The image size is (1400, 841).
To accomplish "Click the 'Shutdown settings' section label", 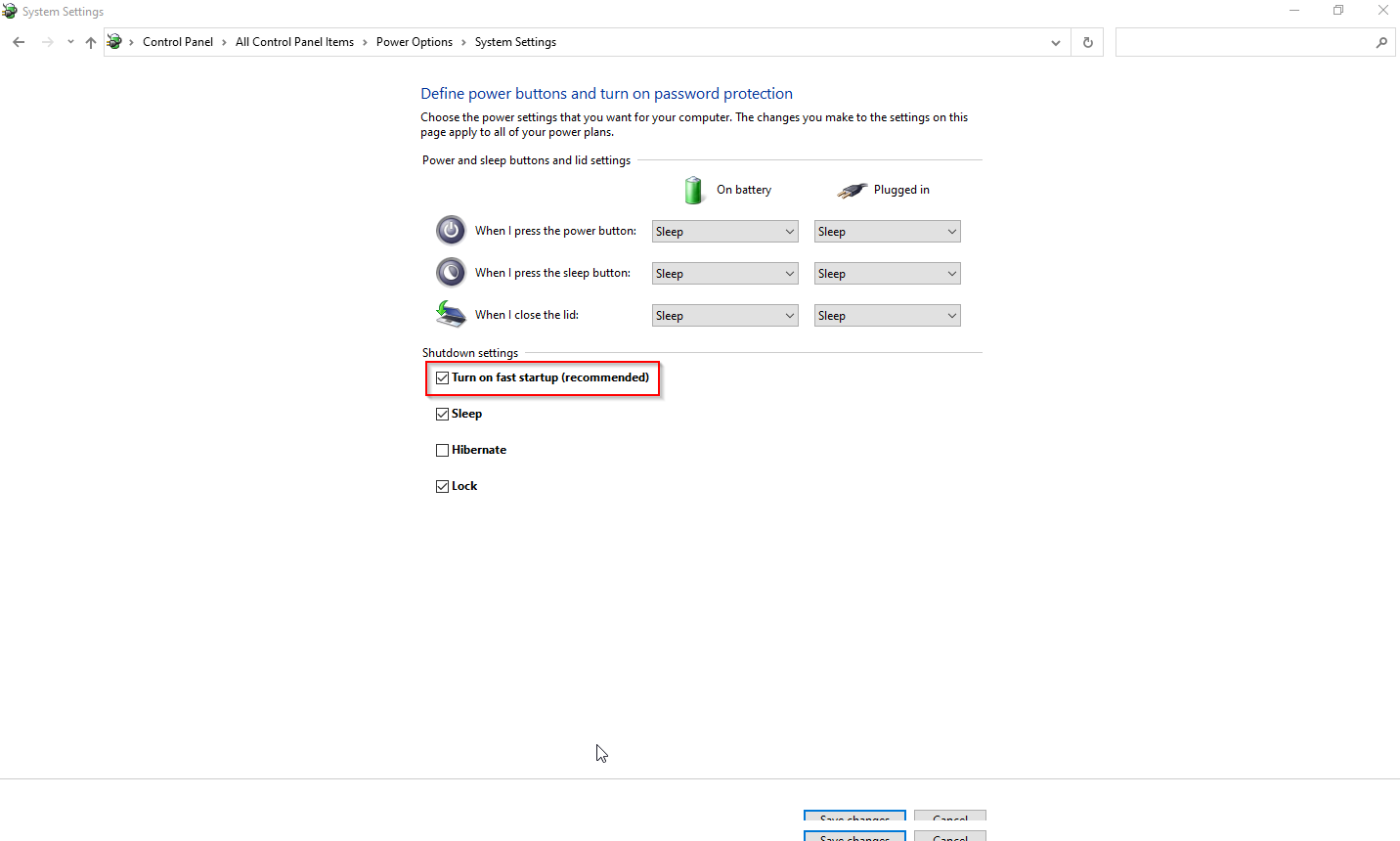I will 470,353.
